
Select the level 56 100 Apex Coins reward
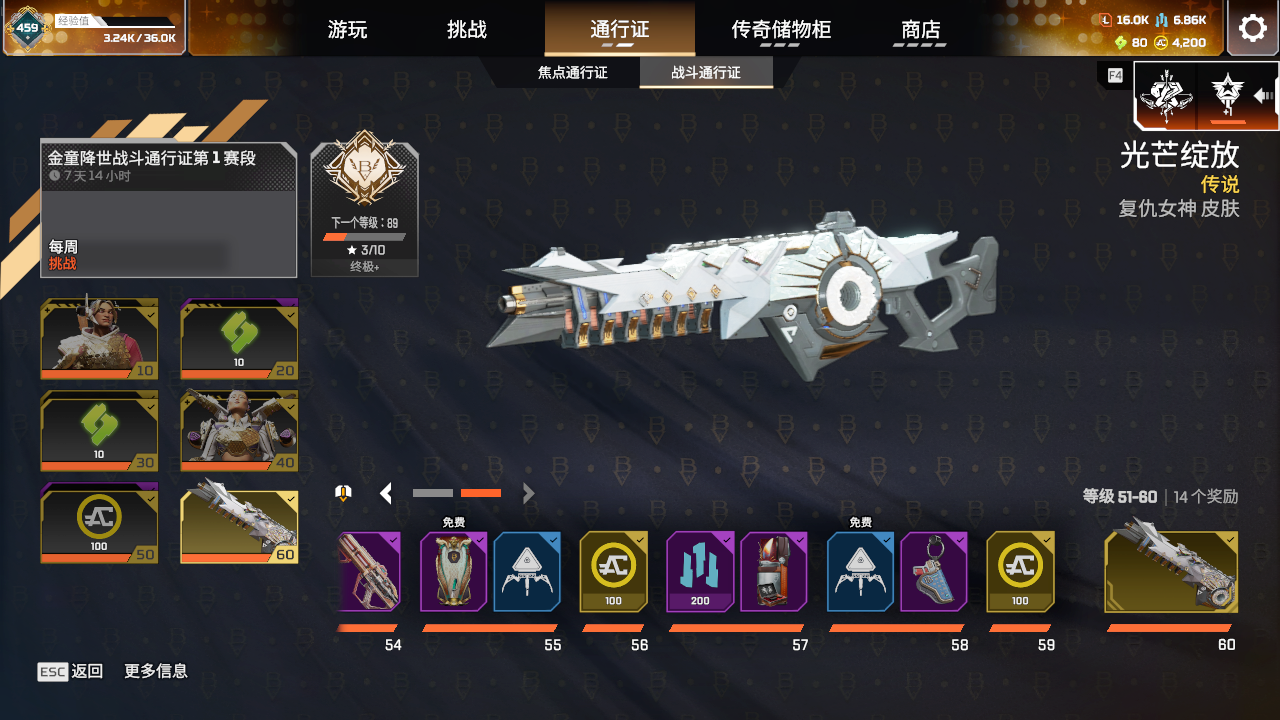613,571
